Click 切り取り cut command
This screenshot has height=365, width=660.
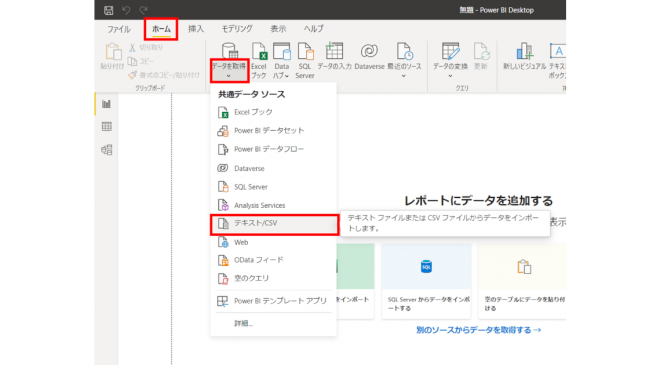point(146,48)
